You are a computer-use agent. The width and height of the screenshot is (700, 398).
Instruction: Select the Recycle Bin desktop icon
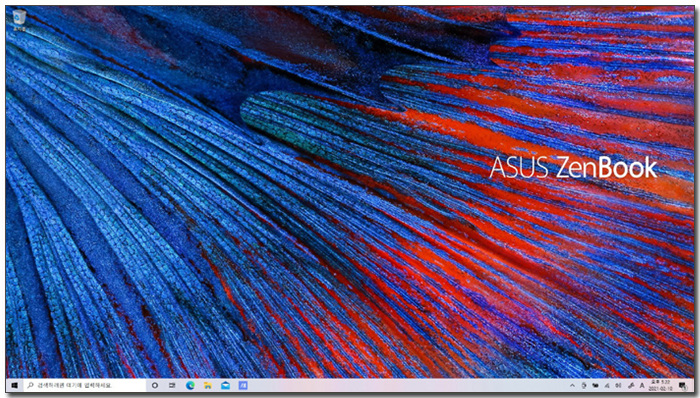click(x=19, y=20)
